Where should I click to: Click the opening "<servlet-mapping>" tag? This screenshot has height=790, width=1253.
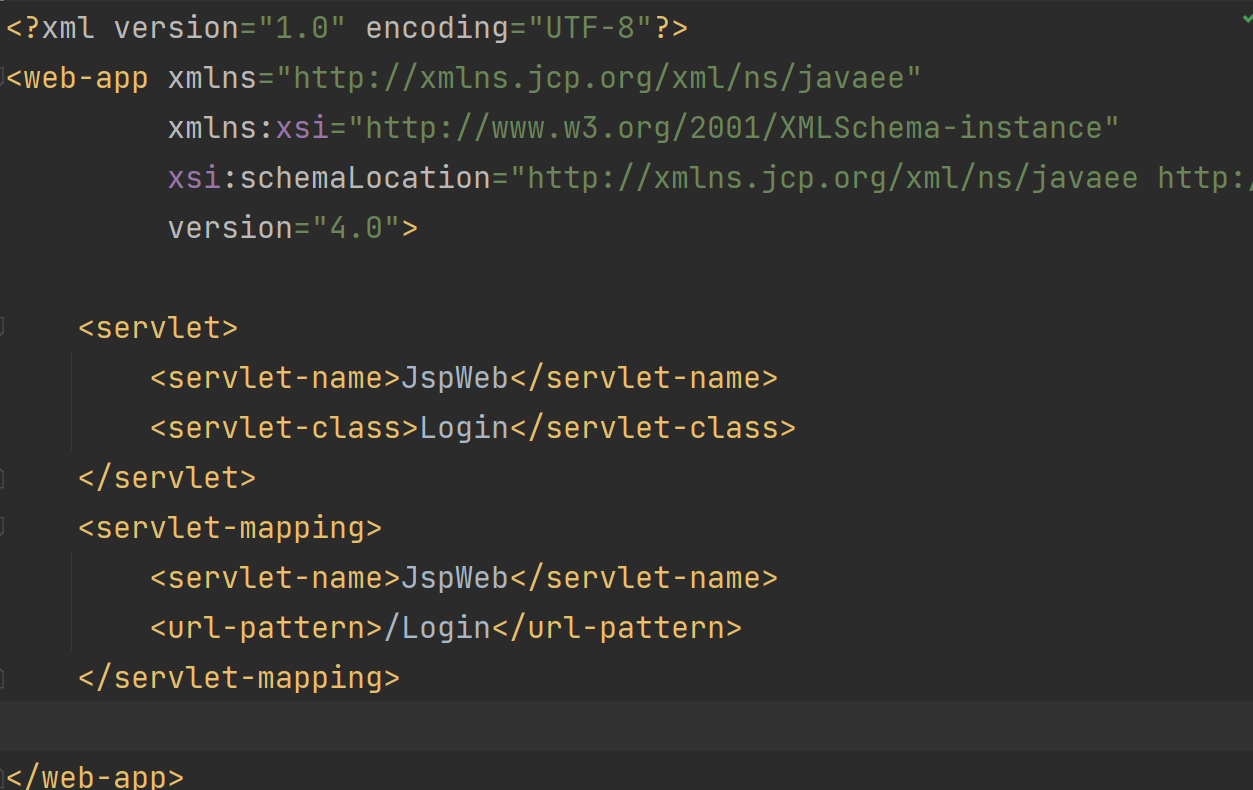click(230, 528)
